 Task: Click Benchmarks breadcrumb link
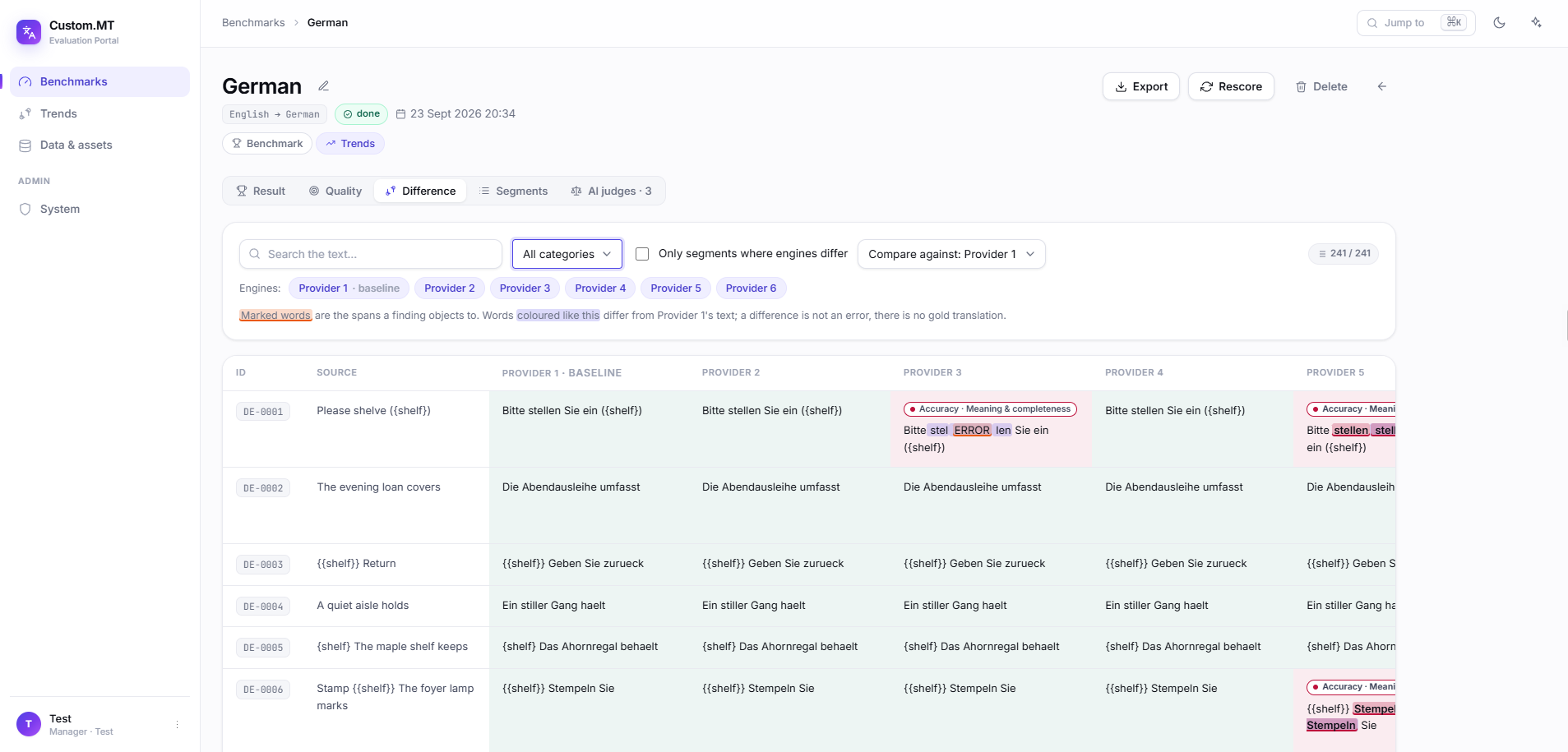click(253, 22)
